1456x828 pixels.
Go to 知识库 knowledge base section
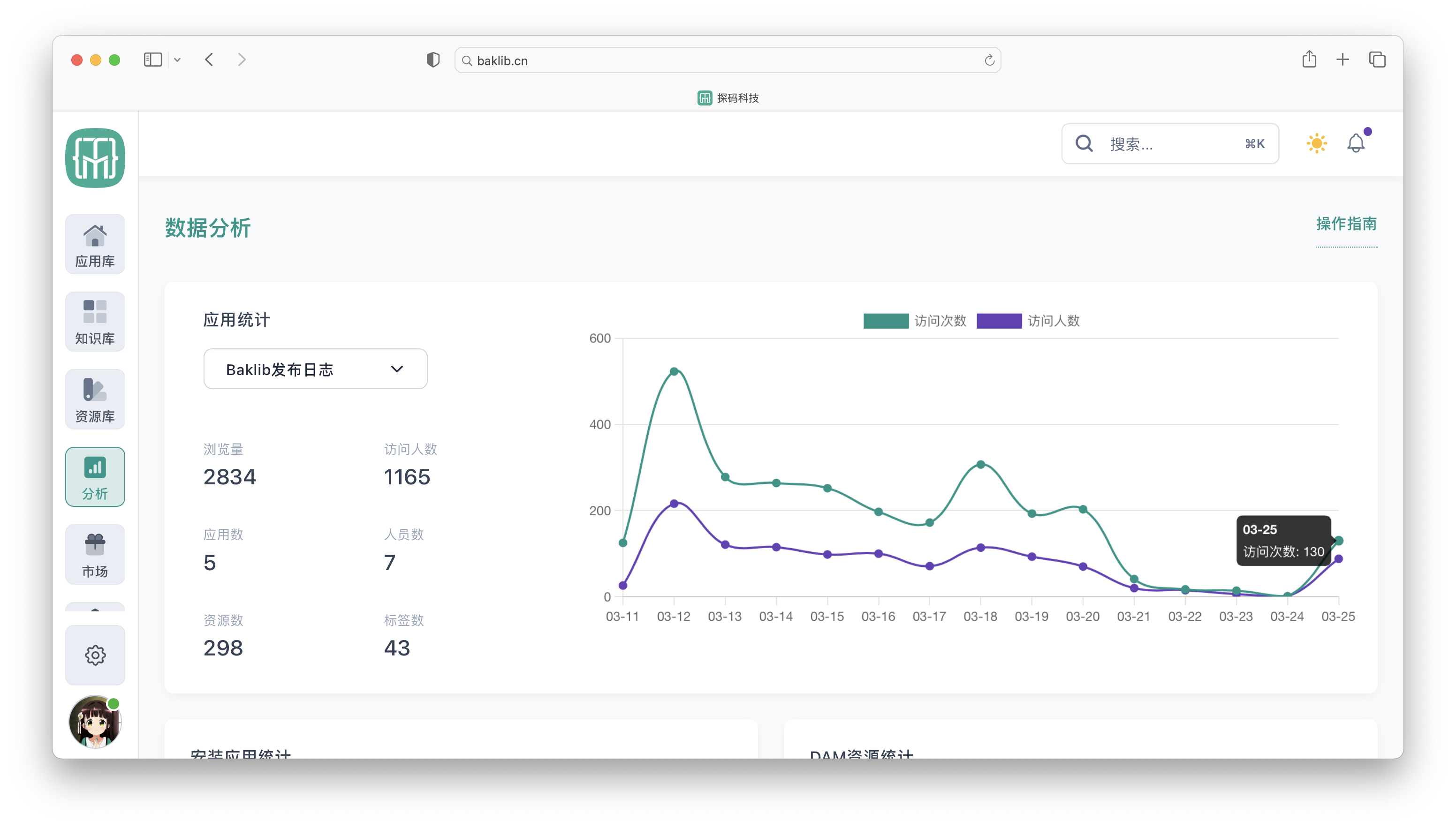[95, 322]
